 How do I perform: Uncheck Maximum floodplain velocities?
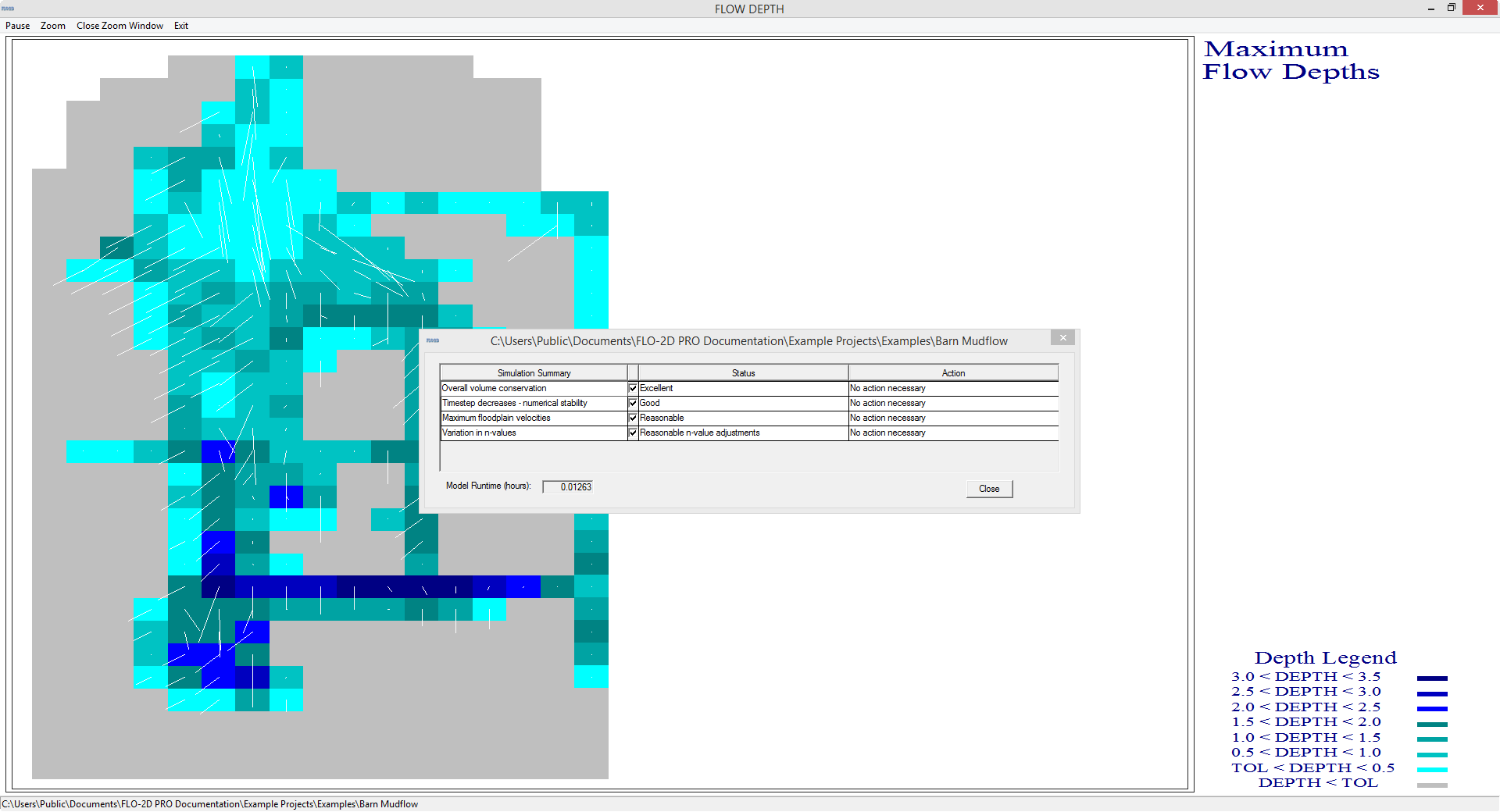pos(633,418)
